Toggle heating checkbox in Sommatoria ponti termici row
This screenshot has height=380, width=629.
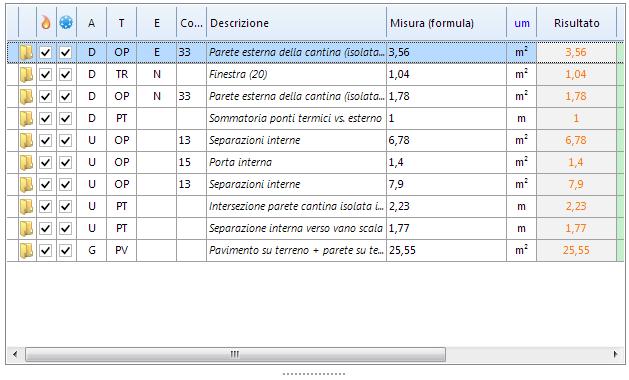[x=46, y=118]
